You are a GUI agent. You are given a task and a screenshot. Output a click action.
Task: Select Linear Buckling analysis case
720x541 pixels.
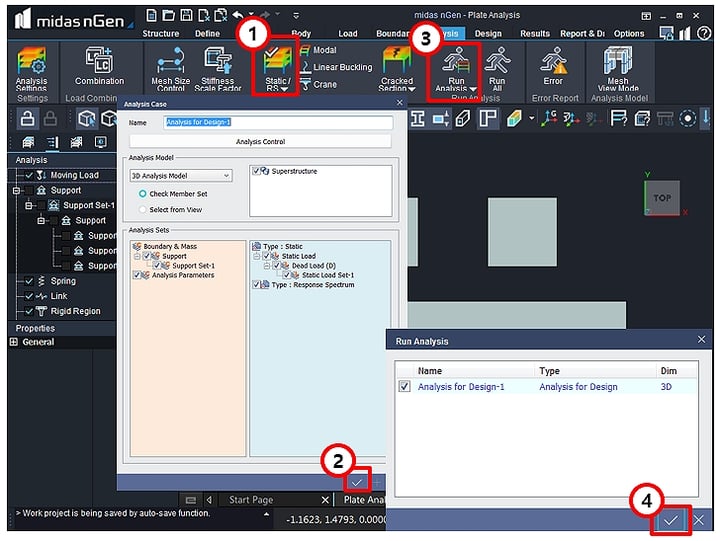337,67
